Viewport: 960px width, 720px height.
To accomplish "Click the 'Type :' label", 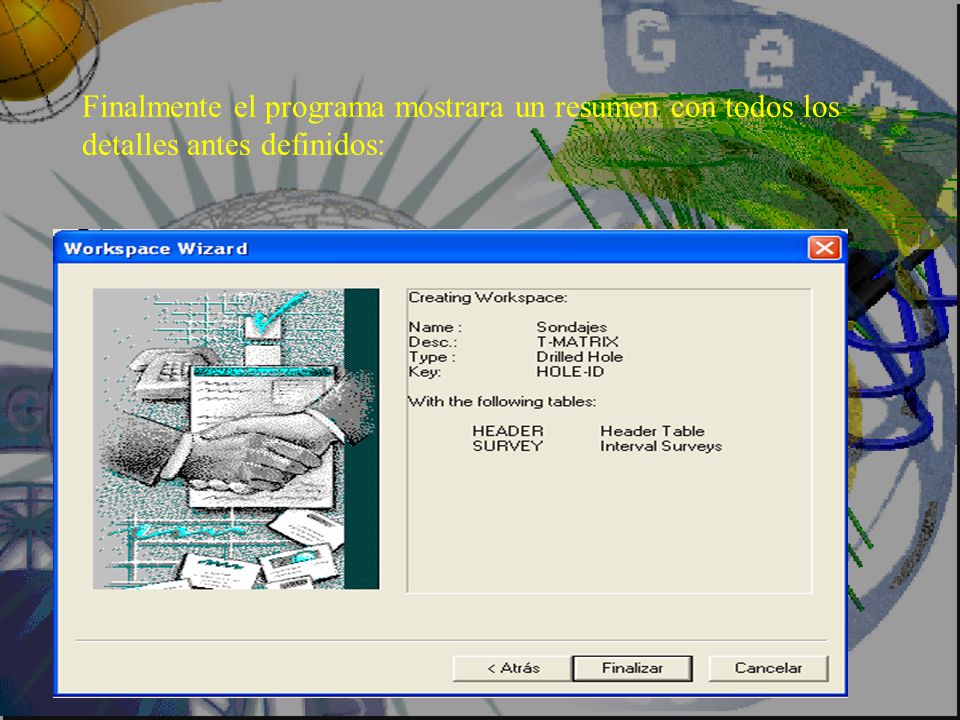I will pyautogui.click(x=432, y=357).
